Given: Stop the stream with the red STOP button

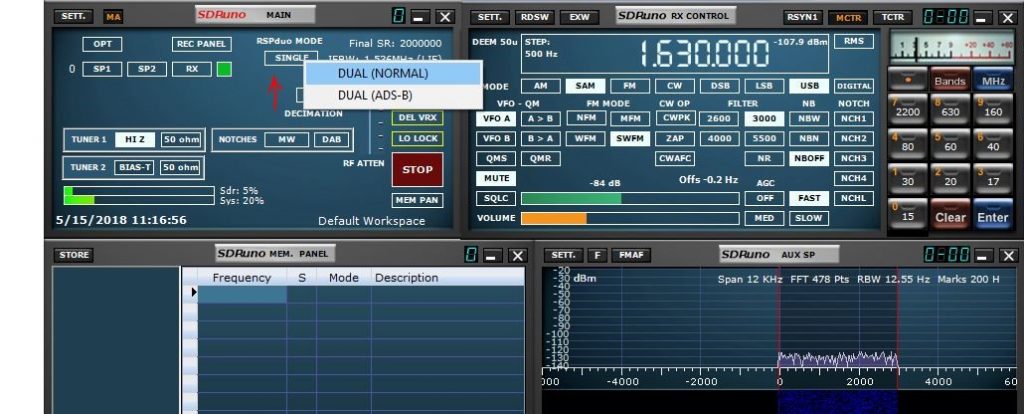Looking at the screenshot, I should (417, 170).
